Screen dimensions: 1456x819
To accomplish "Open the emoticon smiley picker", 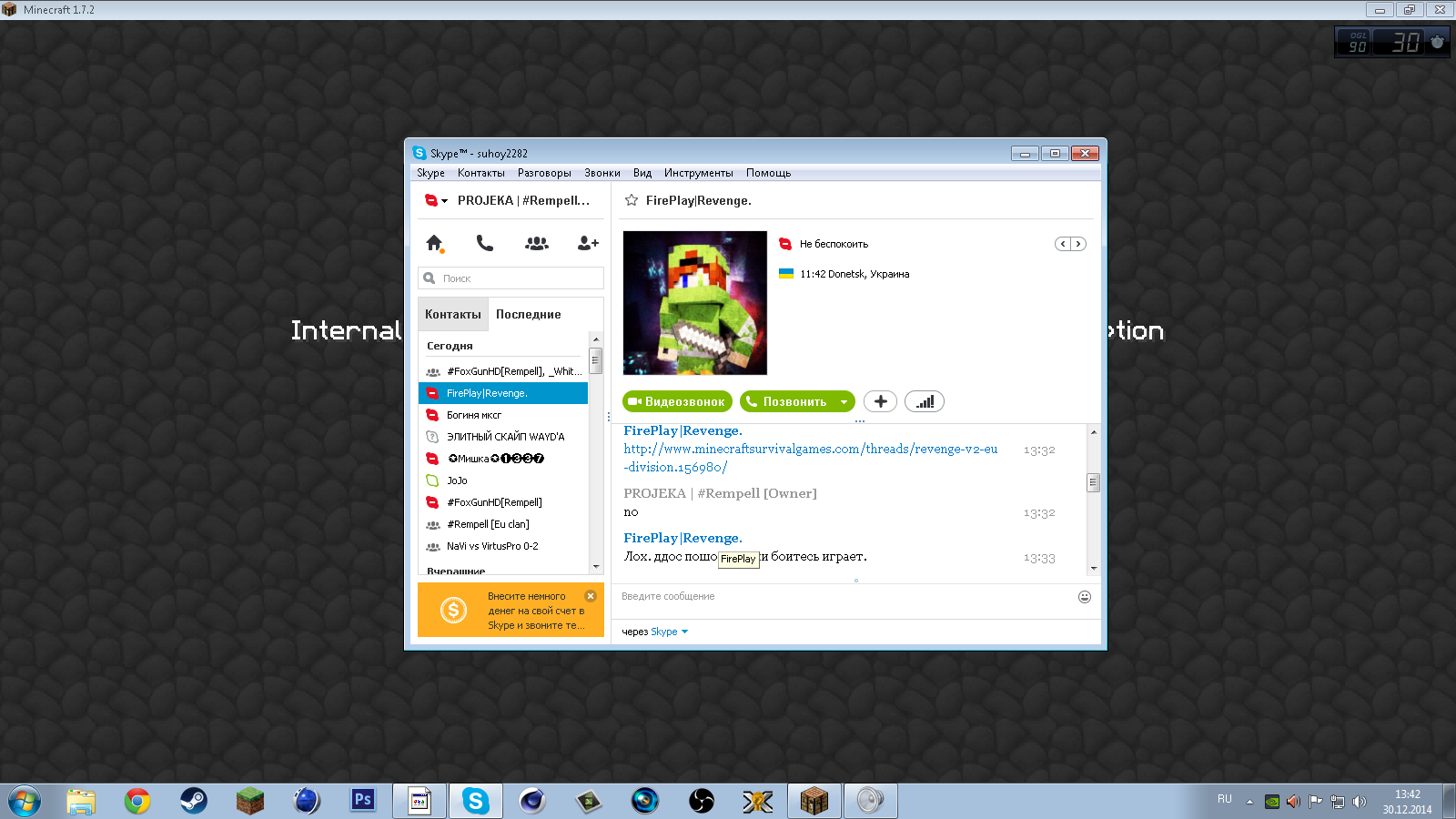I will (1085, 597).
